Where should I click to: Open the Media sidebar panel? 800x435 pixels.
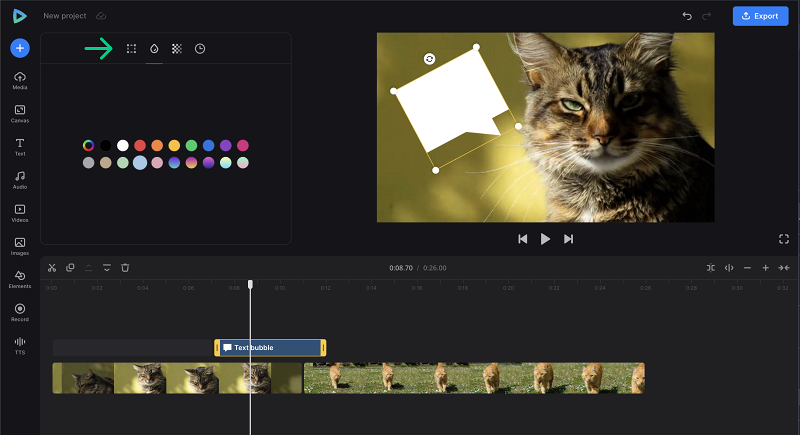20,81
